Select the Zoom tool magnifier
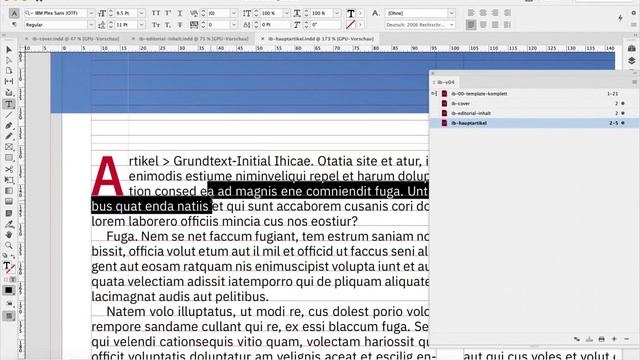This screenshot has width=640, height=360. pyautogui.click(x=9, y=245)
